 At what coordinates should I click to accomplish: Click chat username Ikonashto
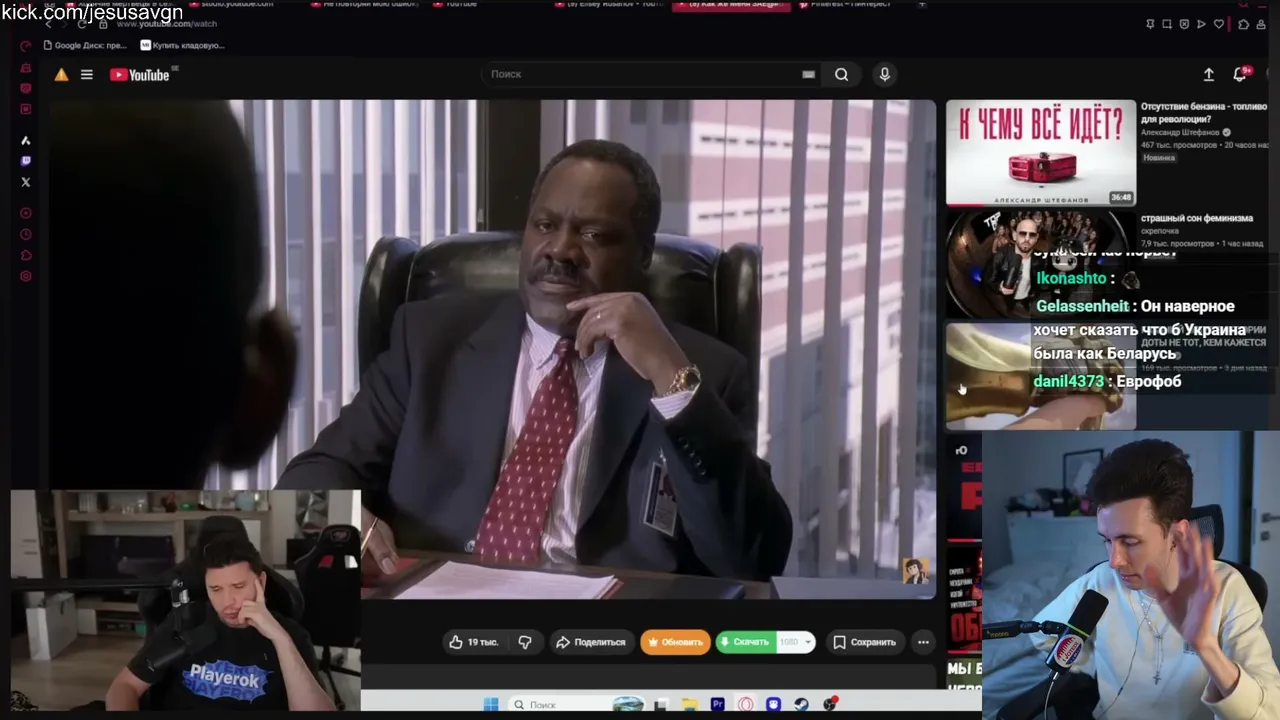click(1071, 278)
